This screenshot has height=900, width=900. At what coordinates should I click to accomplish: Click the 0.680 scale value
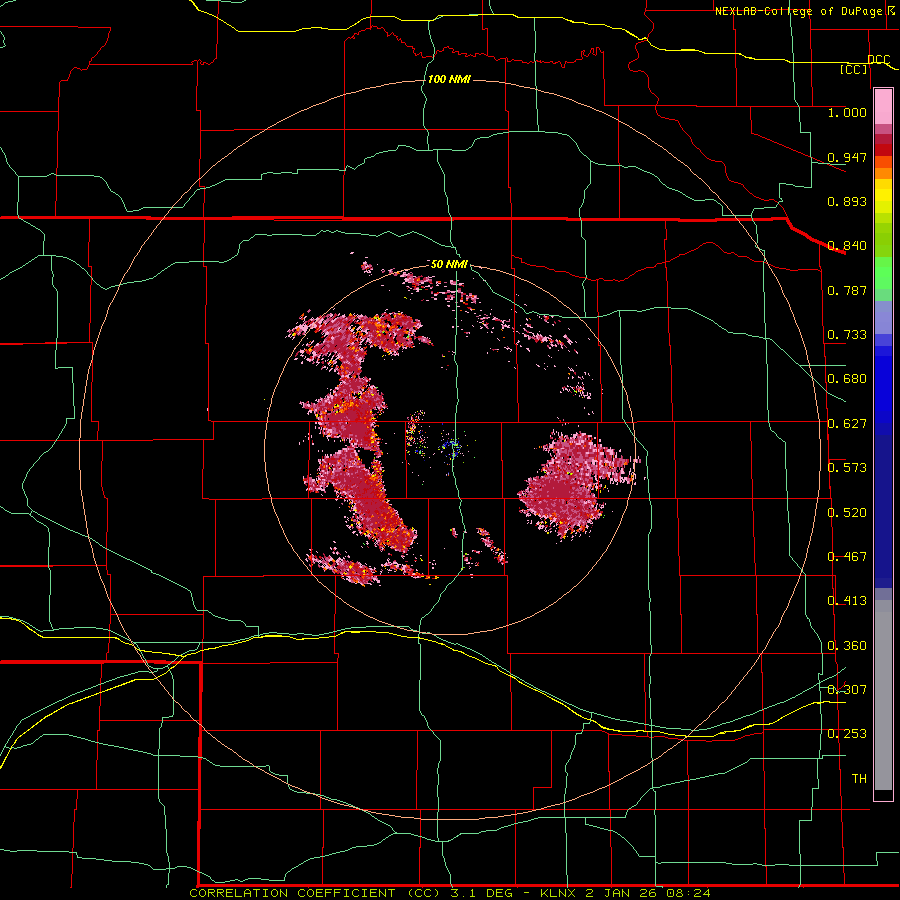click(x=847, y=379)
